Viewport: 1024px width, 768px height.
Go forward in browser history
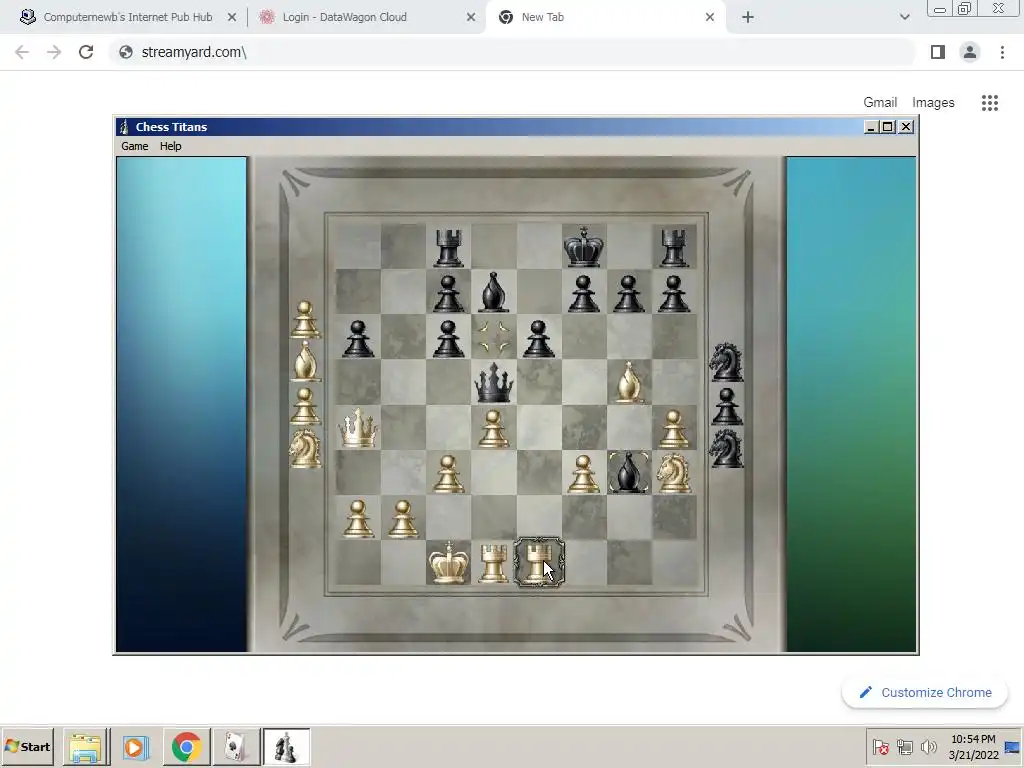(54, 52)
